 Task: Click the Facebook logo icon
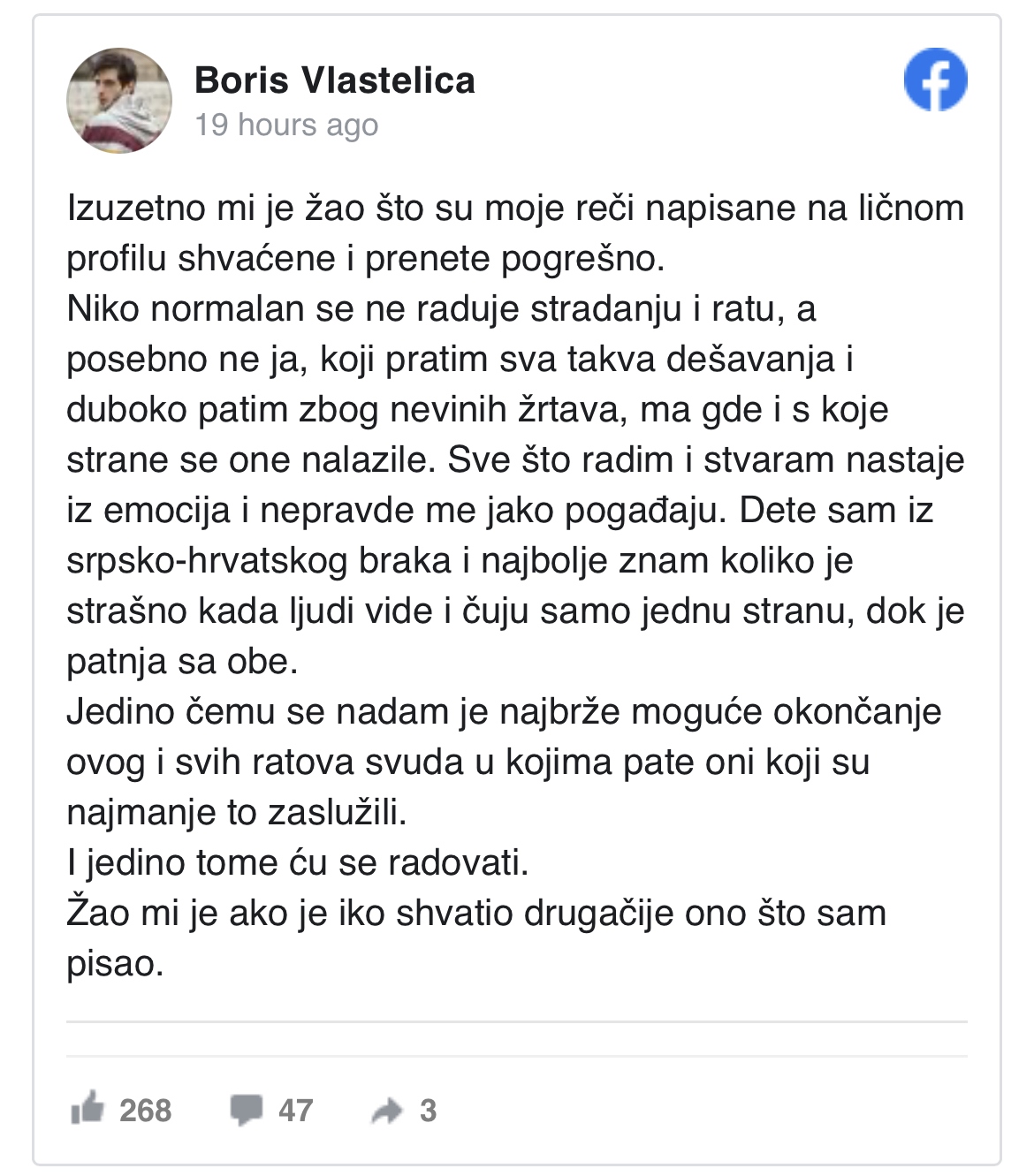point(935,80)
